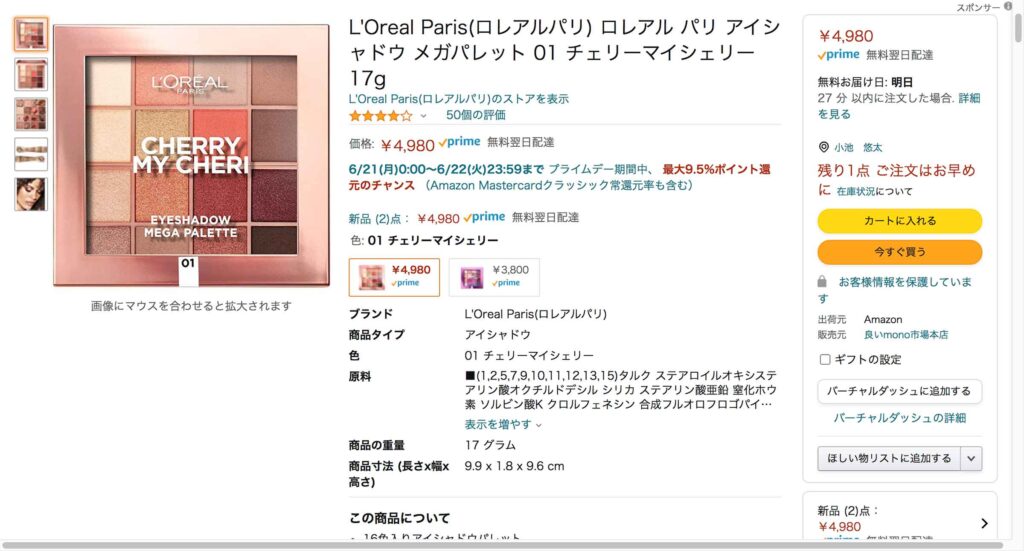Expand ingredients with 表示を増やす
This screenshot has height=551, width=1024.
click(503, 424)
